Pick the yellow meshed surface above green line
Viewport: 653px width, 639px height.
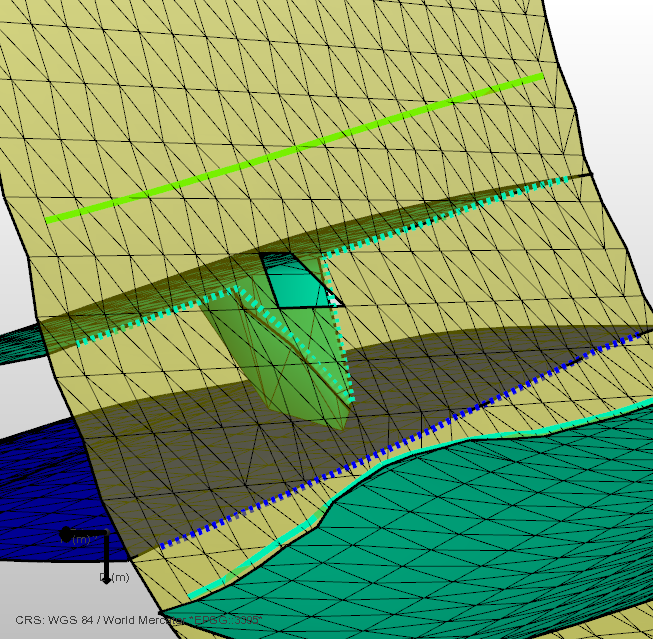pyautogui.click(x=300, y=60)
